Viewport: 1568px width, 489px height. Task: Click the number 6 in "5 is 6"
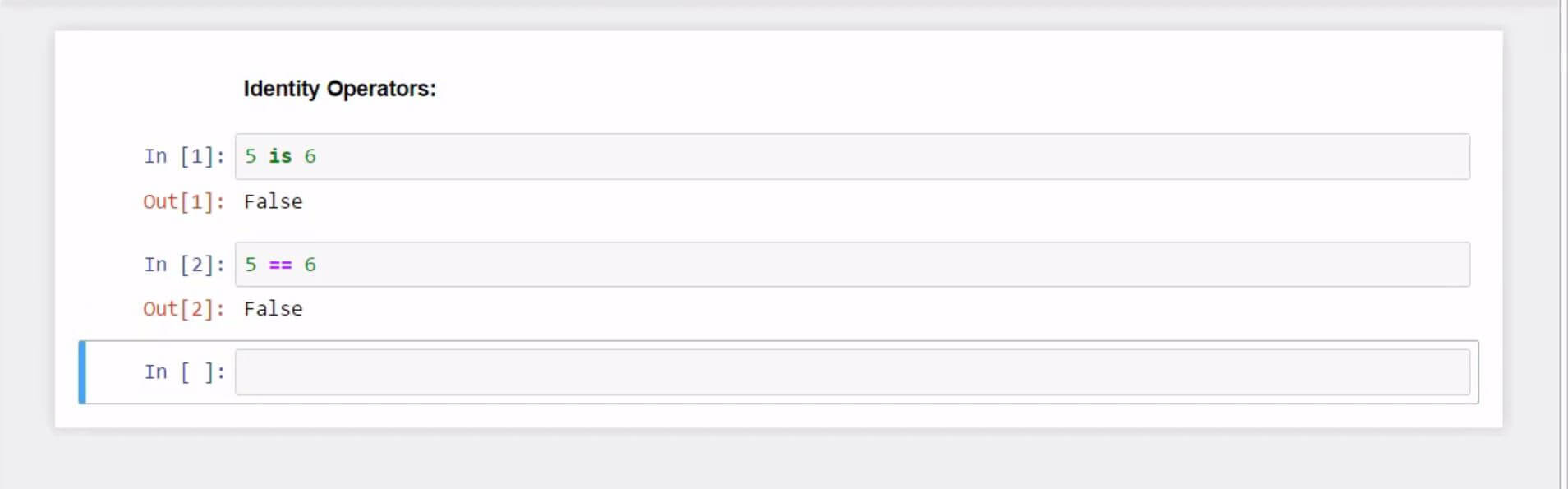[x=310, y=156]
